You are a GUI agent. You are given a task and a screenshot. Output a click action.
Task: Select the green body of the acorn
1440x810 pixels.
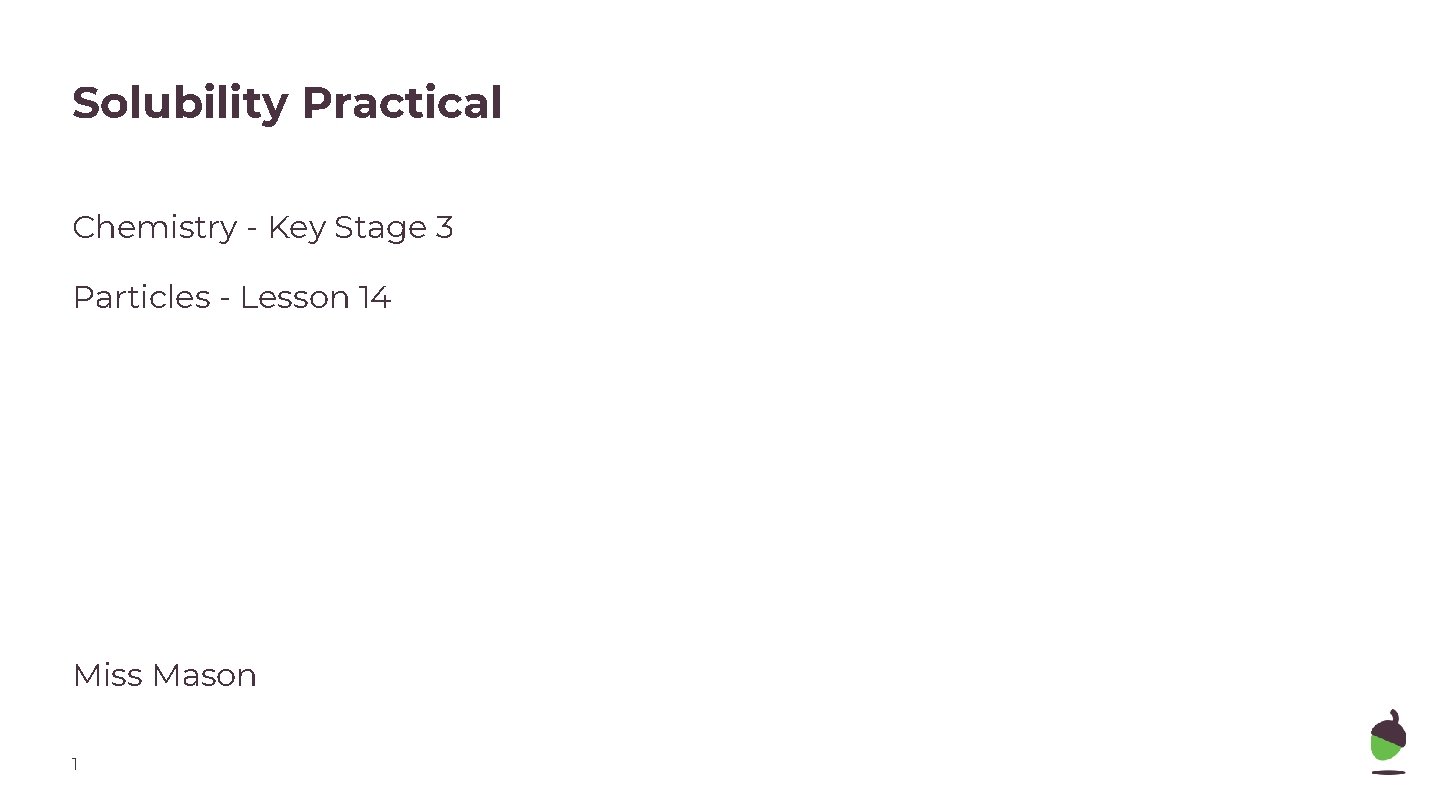(1385, 748)
